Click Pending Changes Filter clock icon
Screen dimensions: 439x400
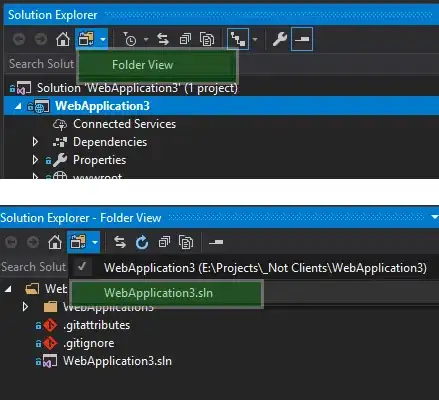[130, 39]
